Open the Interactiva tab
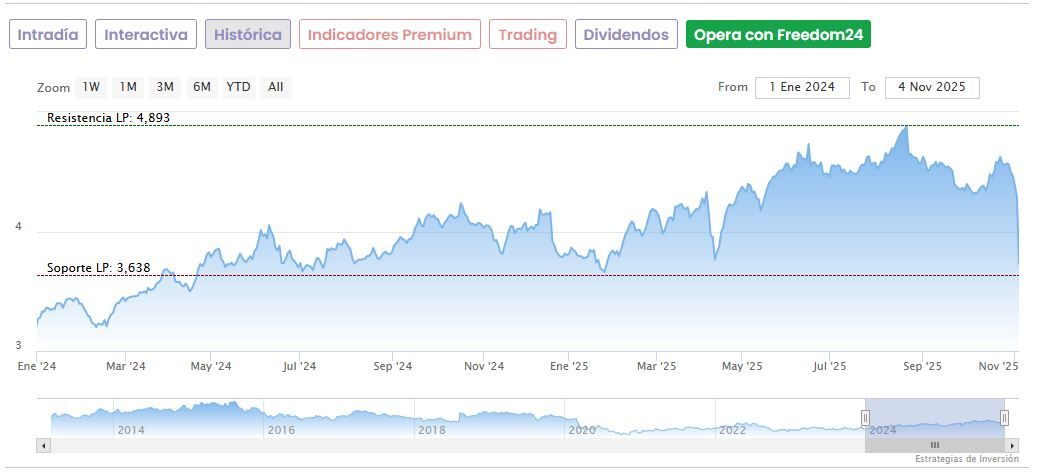This screenshot has height=475, width=1037. [x=146, y=35]
